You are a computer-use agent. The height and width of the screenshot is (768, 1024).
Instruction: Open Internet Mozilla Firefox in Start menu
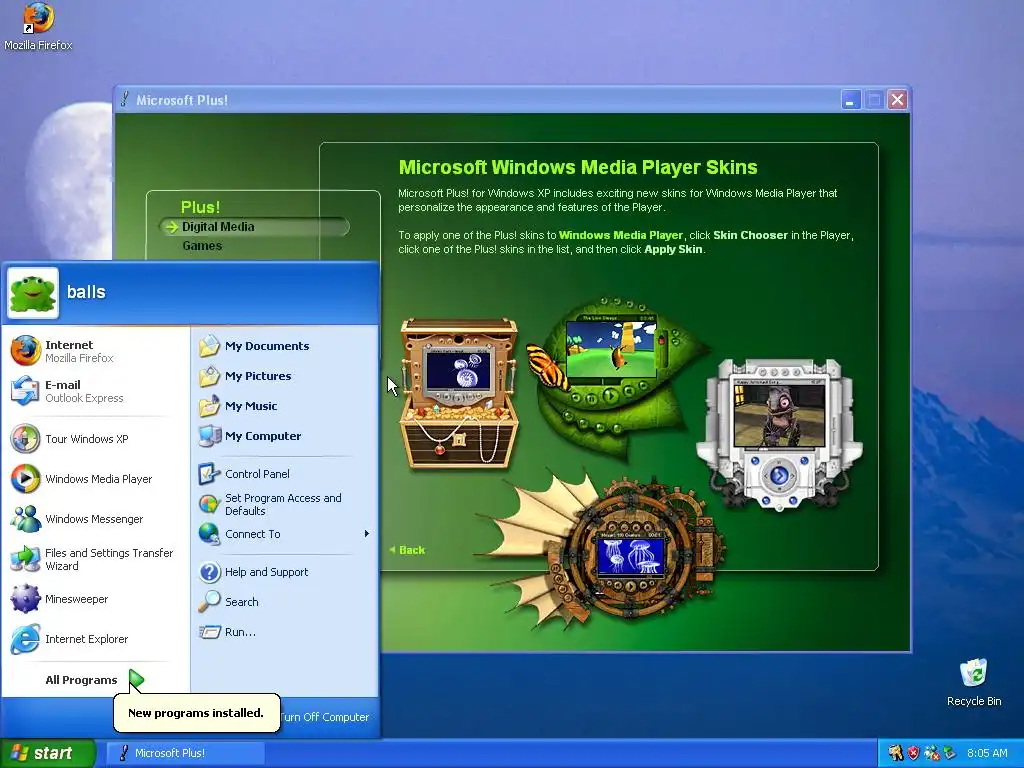point(97,351)
